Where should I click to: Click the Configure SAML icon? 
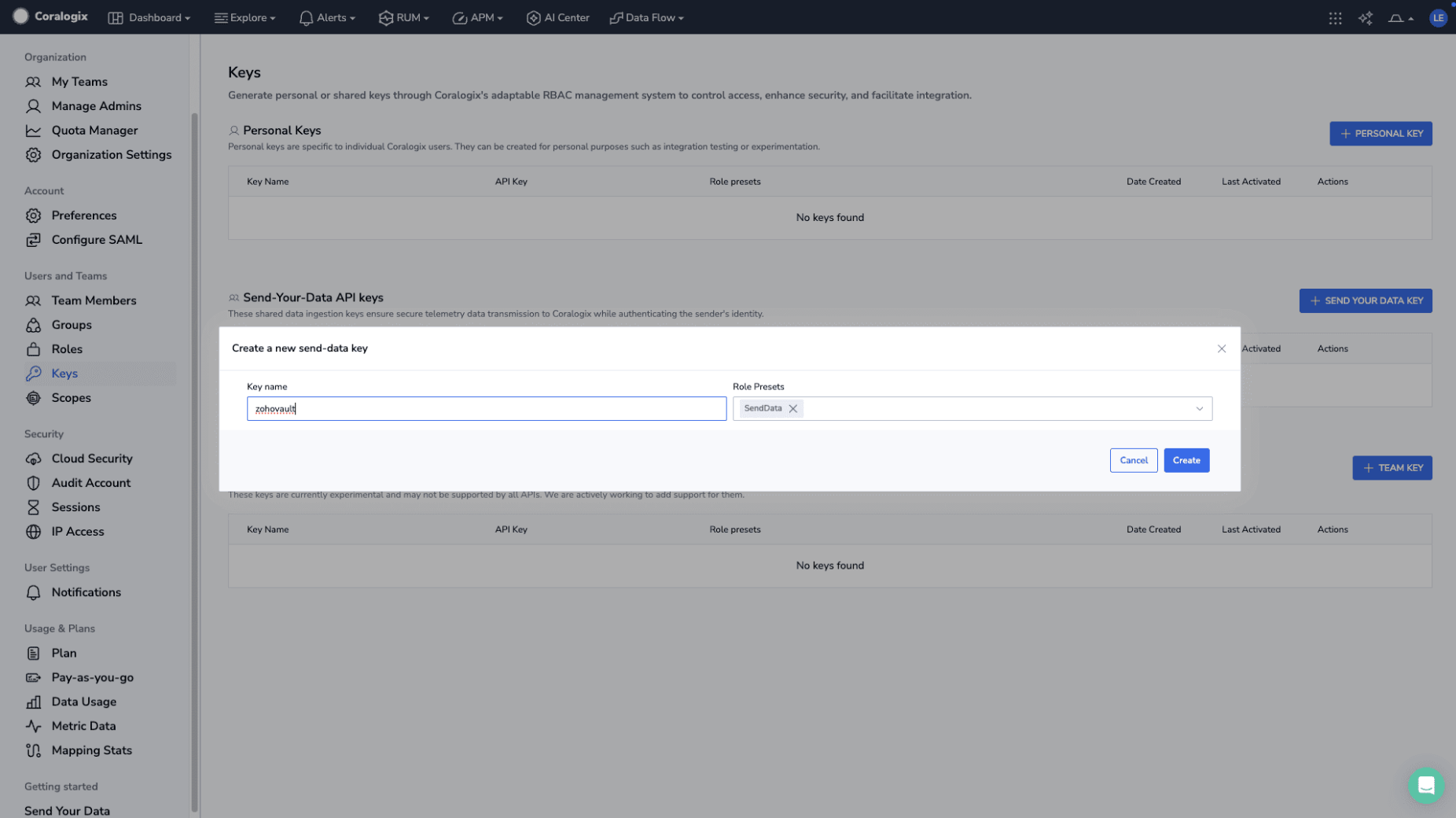point(33,240)
